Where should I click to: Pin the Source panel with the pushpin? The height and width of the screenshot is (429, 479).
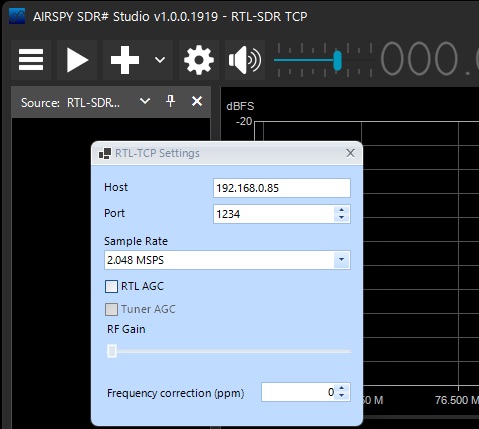[171, 101]
